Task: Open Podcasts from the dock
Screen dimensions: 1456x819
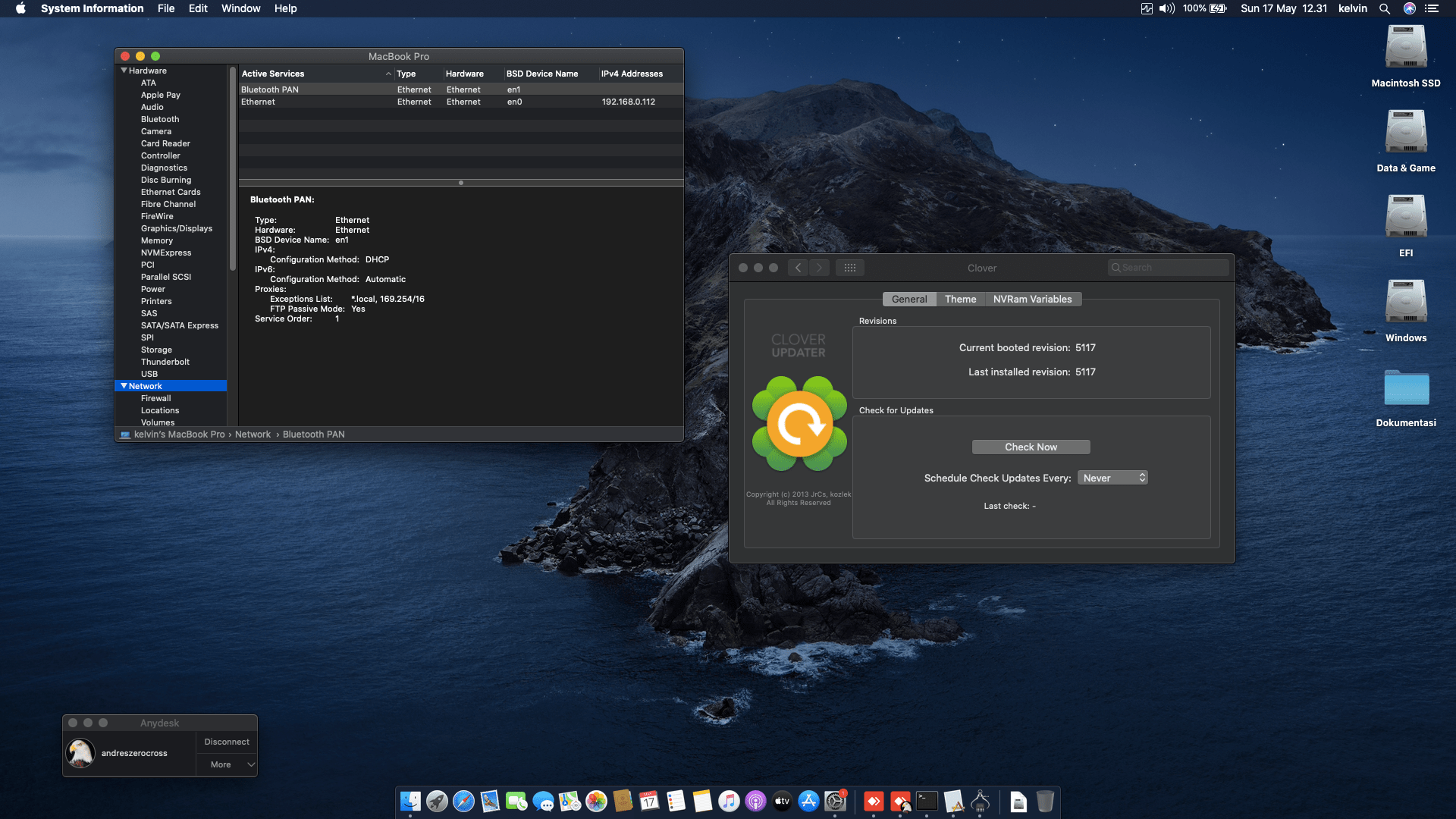Action: tap(755, 801)
